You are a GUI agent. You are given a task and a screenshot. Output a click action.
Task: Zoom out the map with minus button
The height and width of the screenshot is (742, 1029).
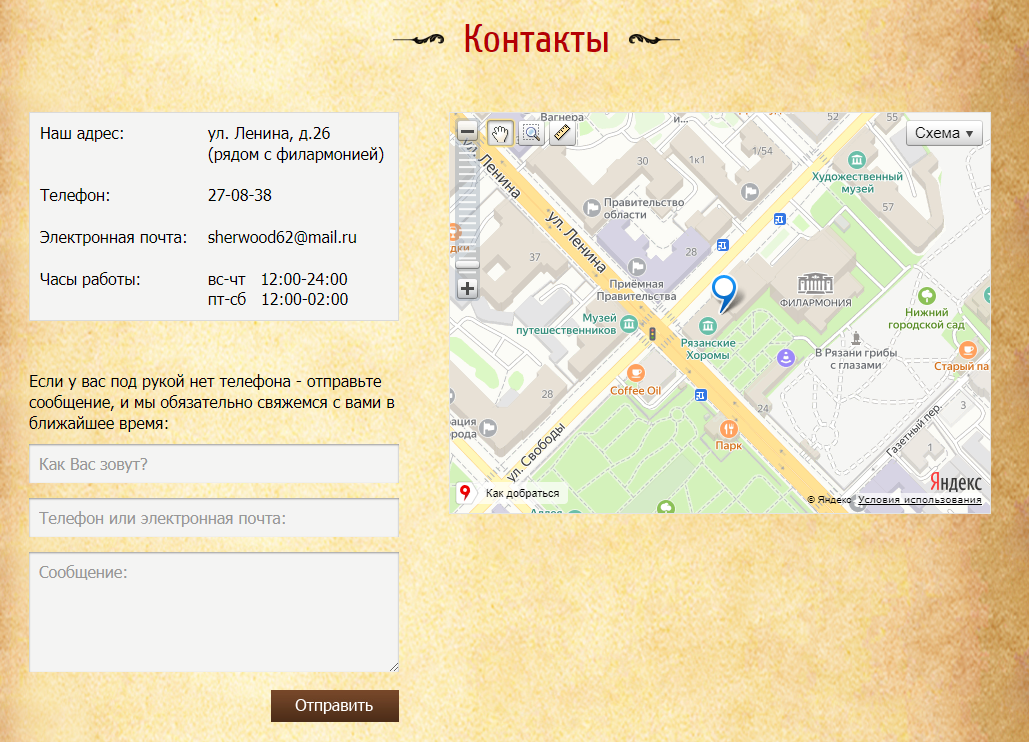(467, 132)
